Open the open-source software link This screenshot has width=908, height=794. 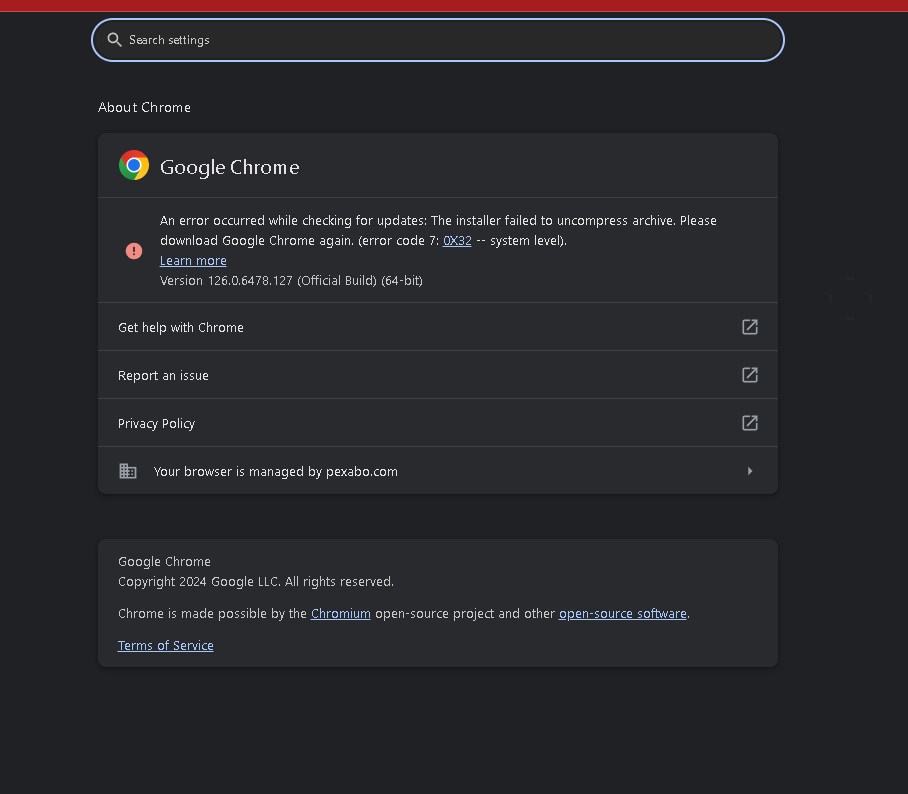pyautogui.click(x=623, y=613)
